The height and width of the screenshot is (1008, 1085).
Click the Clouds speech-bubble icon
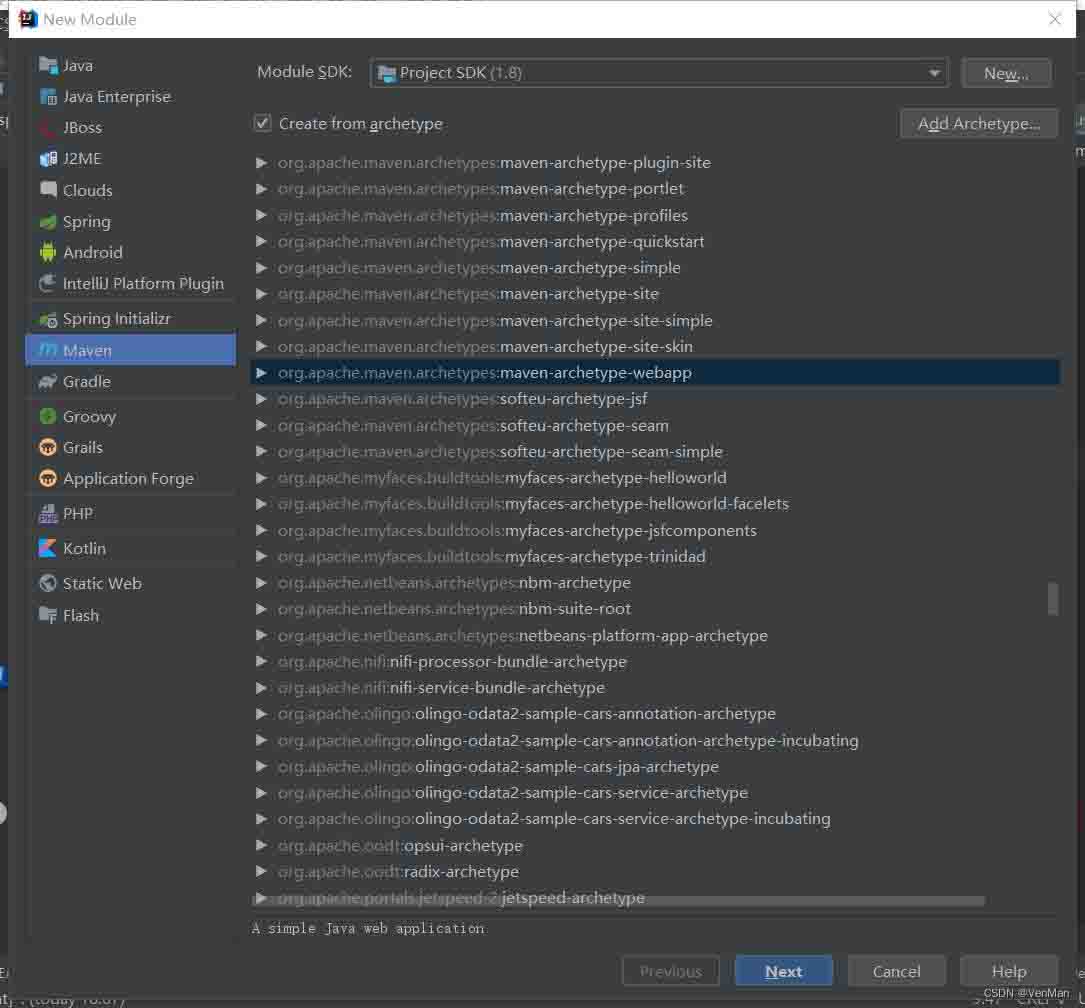pos(48,190)
